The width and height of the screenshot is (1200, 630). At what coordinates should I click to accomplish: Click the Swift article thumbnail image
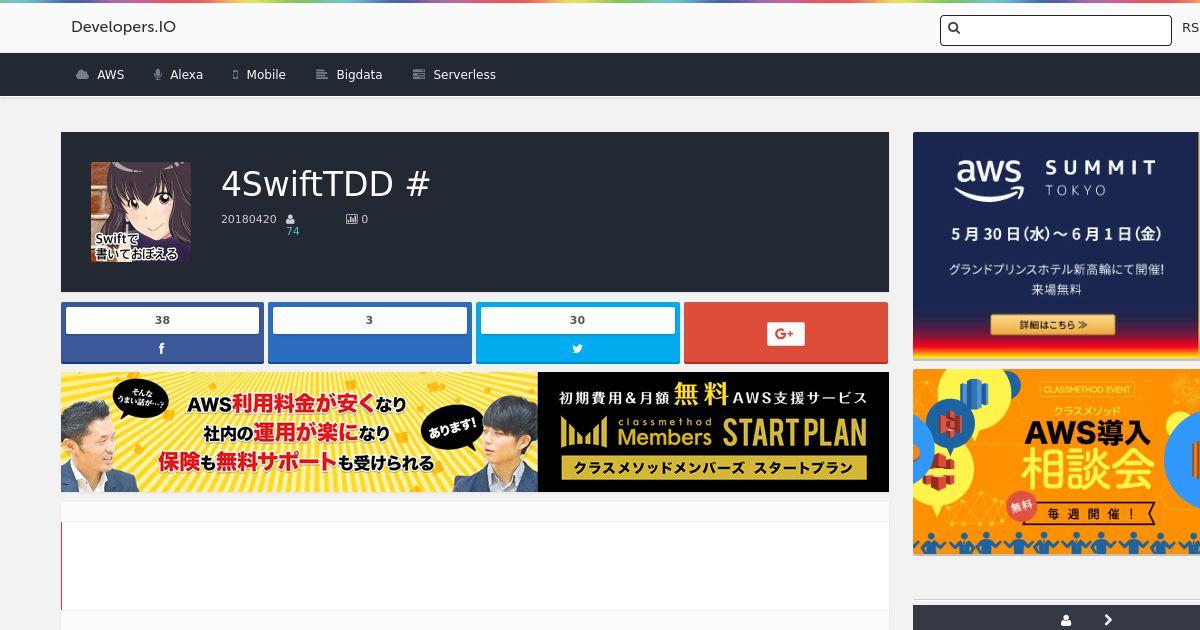(x=141, y=212)
